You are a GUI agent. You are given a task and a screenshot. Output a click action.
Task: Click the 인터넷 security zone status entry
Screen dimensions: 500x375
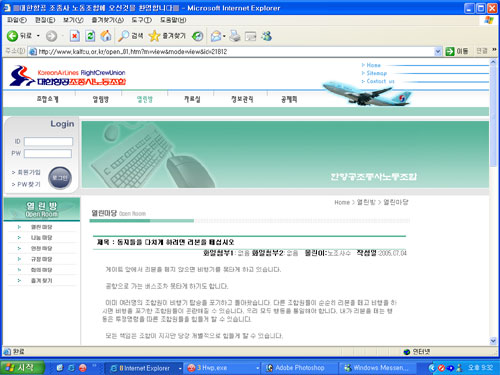tap(417, 352)
